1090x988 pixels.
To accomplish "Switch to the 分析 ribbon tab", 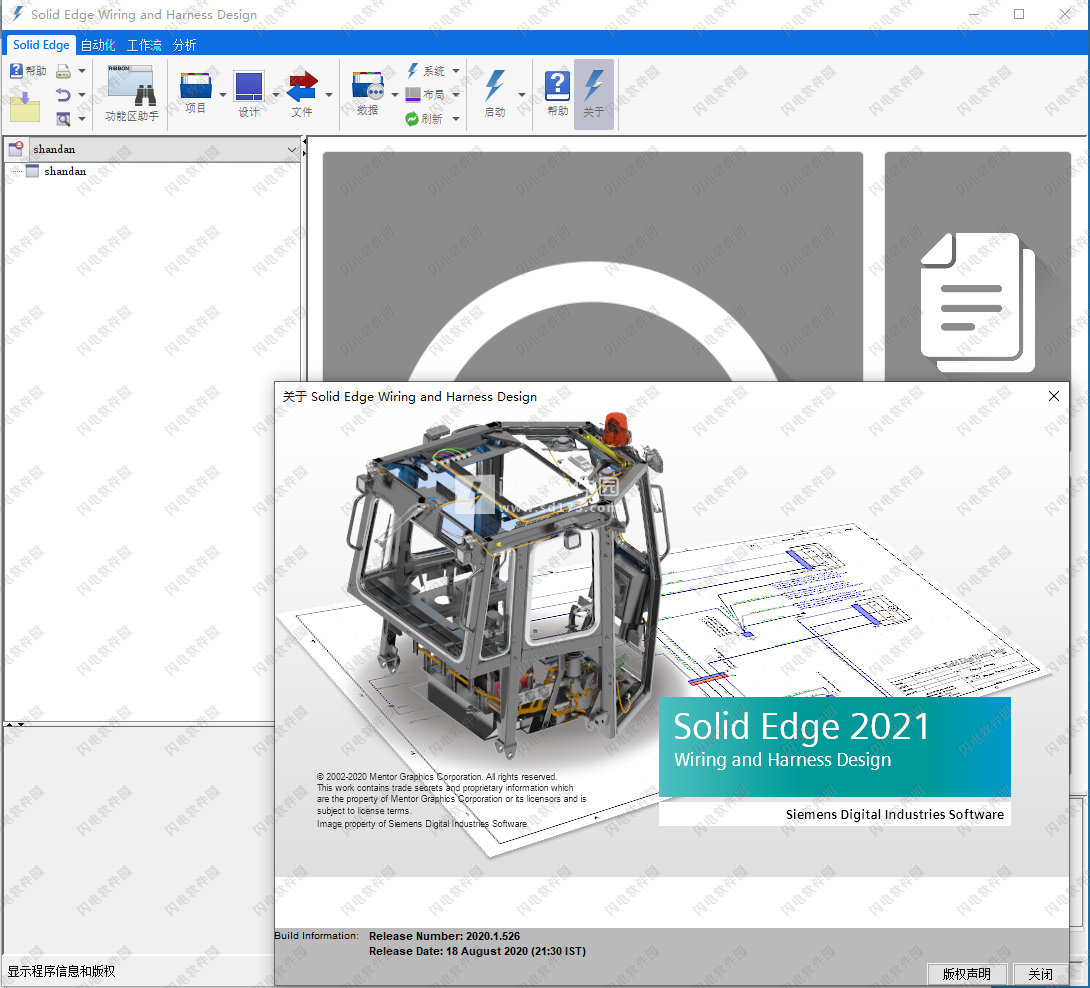I will pyautogui.click(x=184, y=45).
